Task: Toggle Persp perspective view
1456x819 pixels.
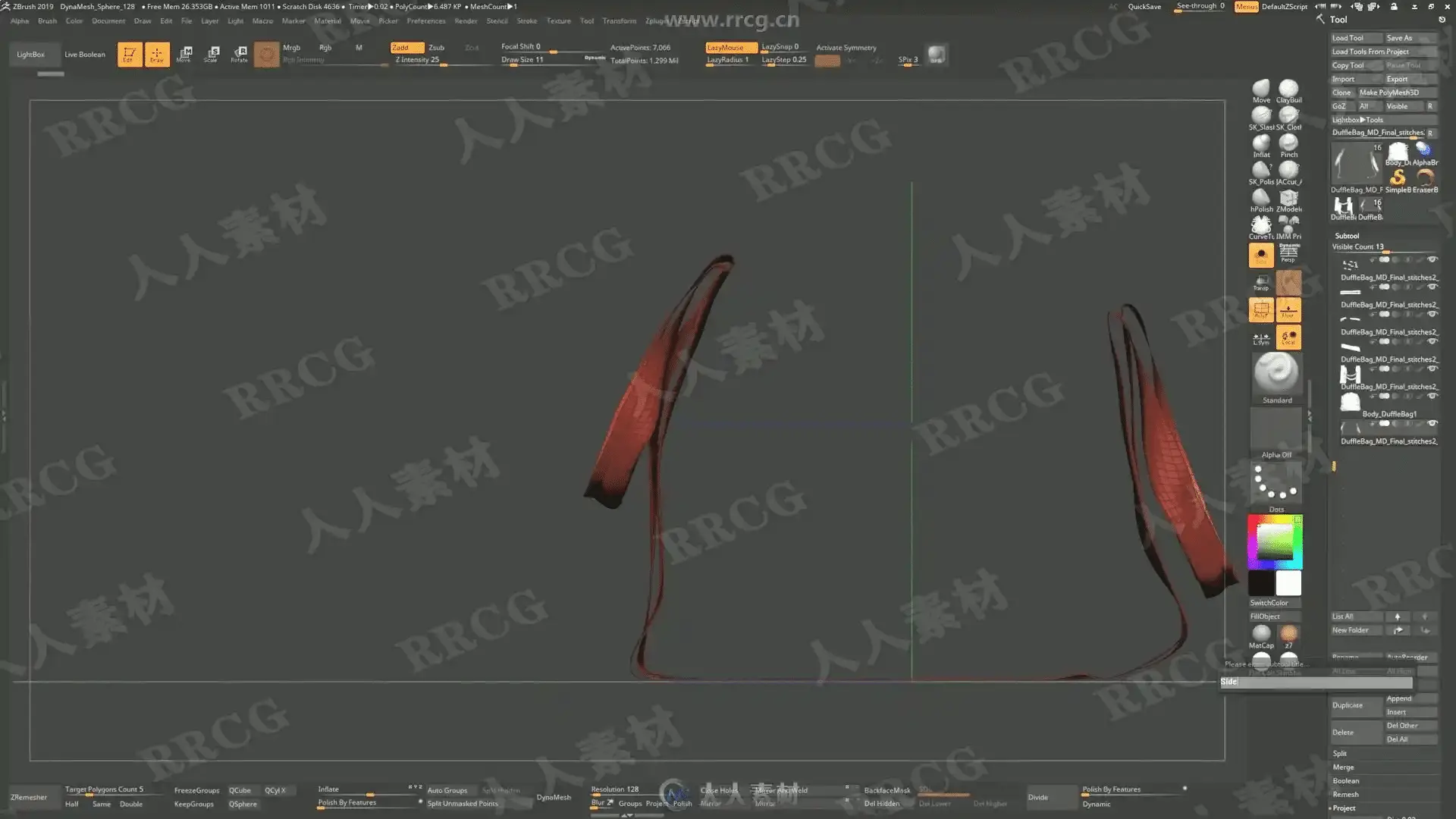Action: click(x=1288, y=255)
